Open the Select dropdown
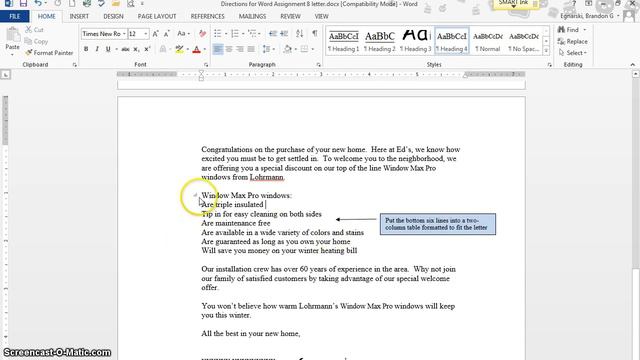The width and height of the screenshot is (640, 360). [573, 53]
